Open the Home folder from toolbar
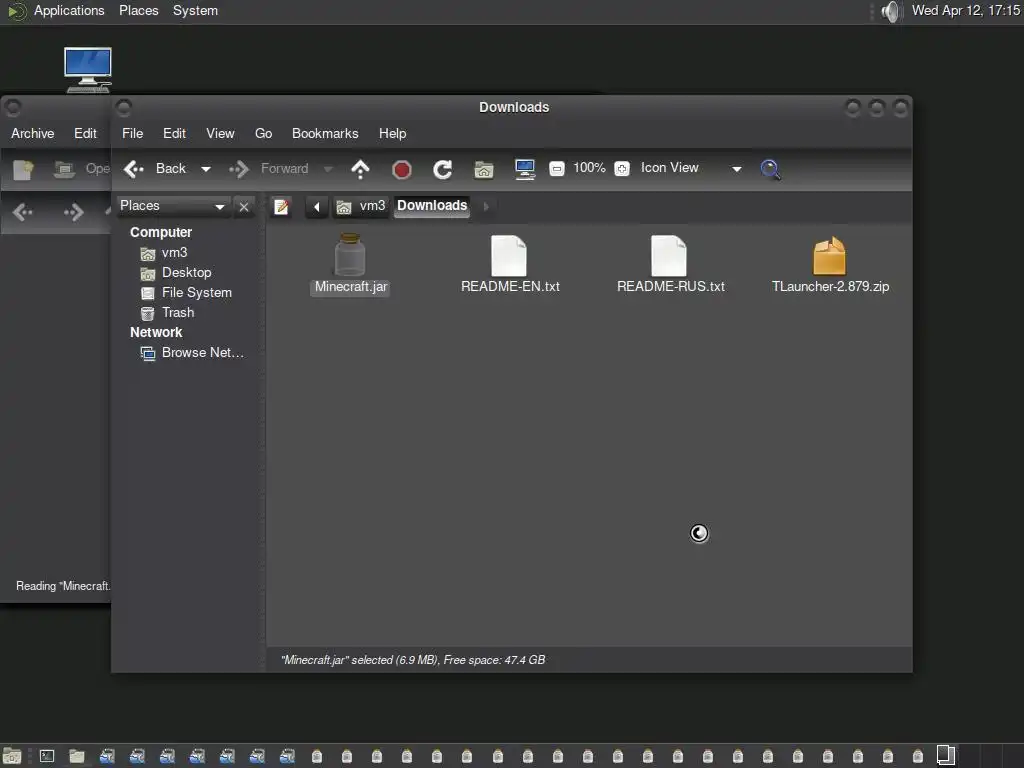The image size is (1024, 768). (x=483, y=170)
